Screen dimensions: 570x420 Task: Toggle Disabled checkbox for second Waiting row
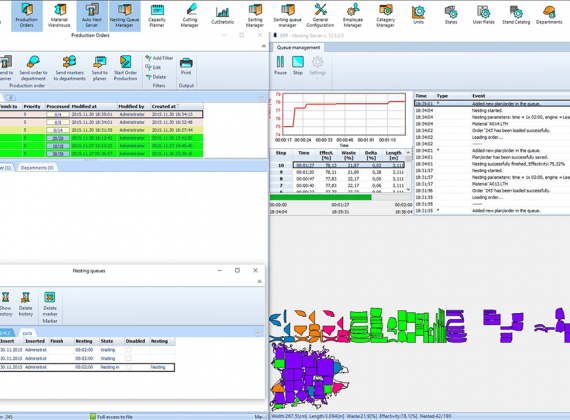(x=128, y=359)
